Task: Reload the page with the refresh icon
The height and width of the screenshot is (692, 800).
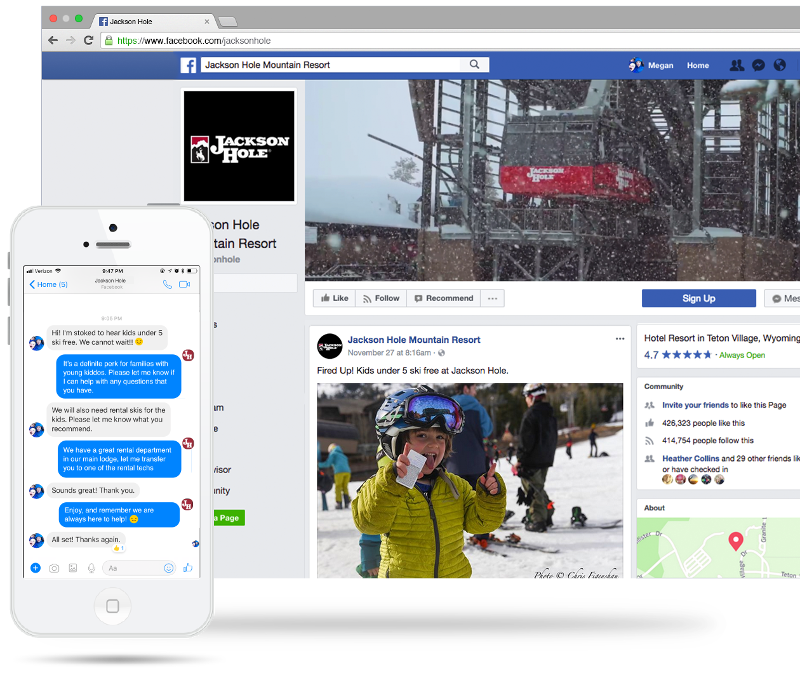Action: pyautogui.click(x=88, y=40)
